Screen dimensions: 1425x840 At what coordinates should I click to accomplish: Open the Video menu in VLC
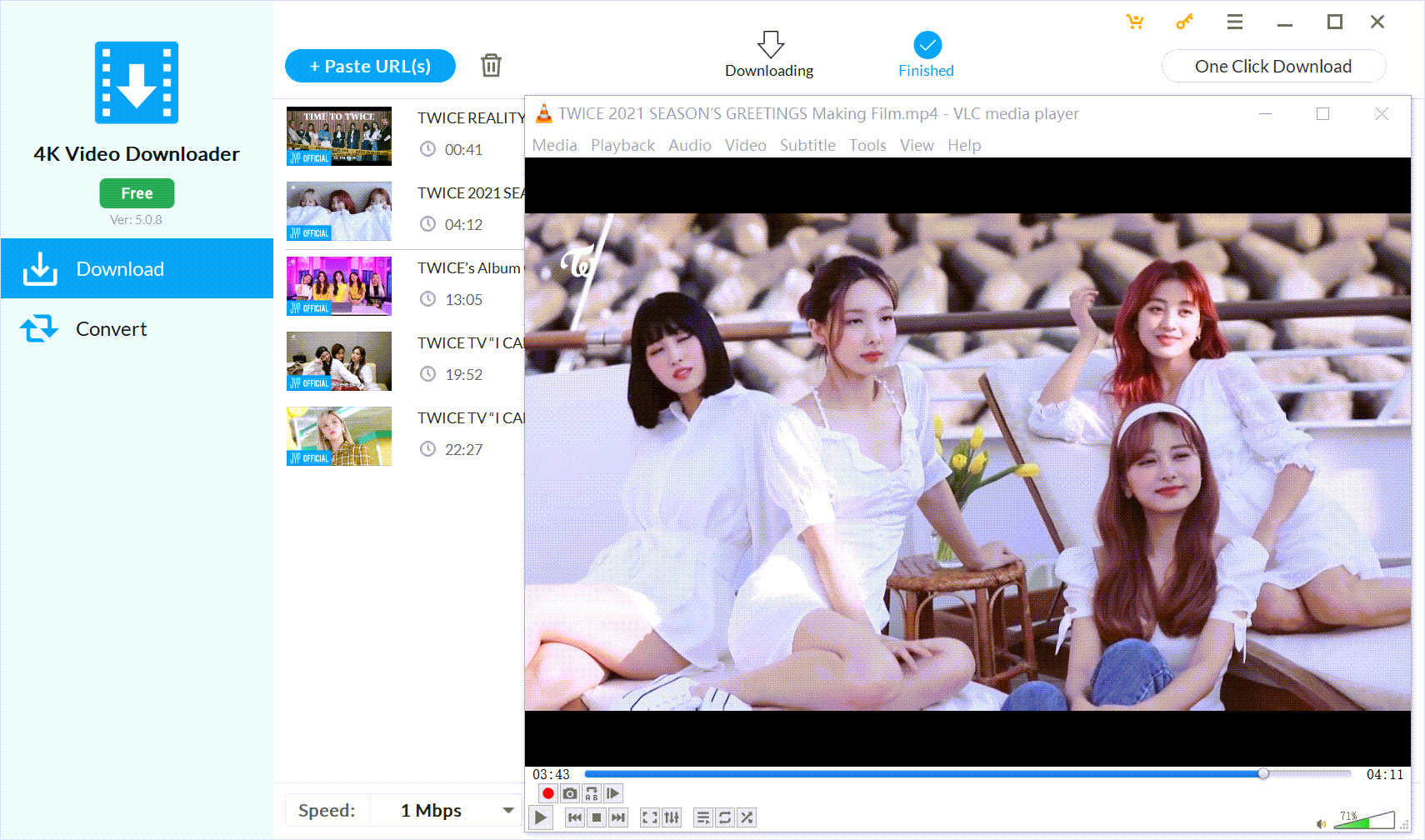[x=745, y=145]
